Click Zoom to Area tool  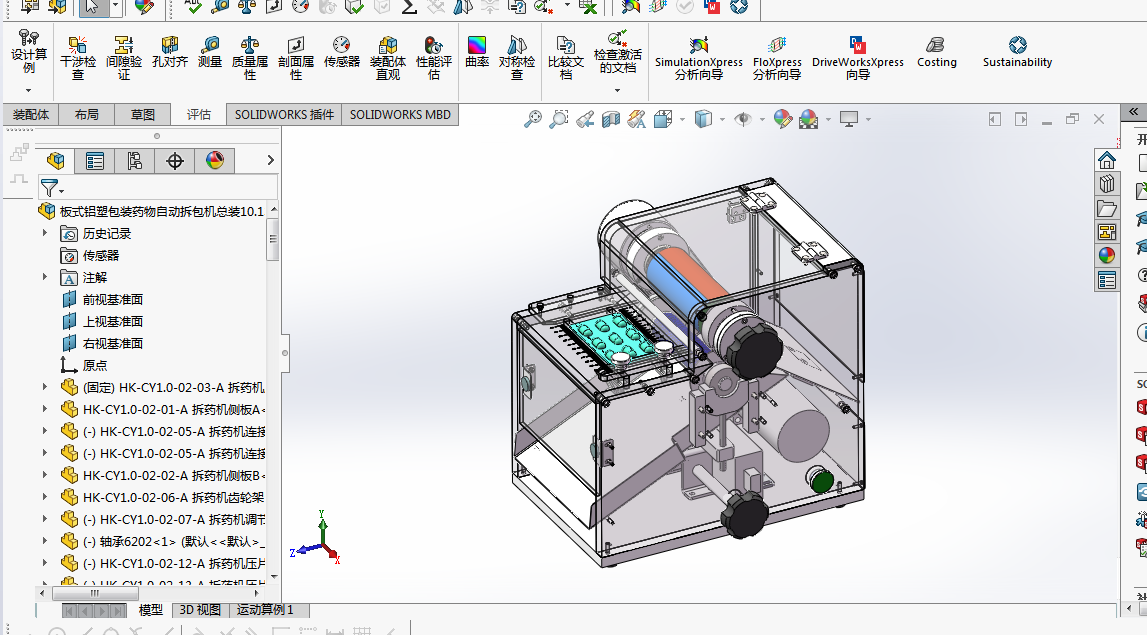tap(559, 119)
